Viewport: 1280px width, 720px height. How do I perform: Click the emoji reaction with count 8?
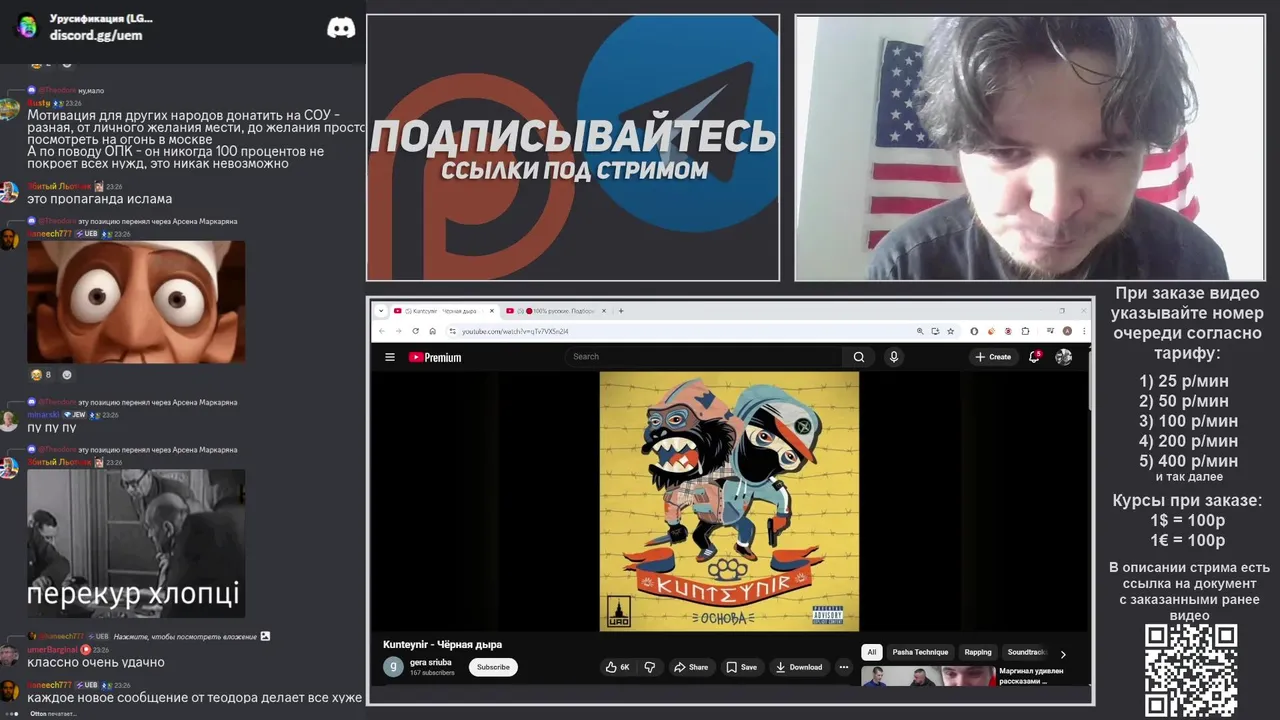tap(41, 375)
